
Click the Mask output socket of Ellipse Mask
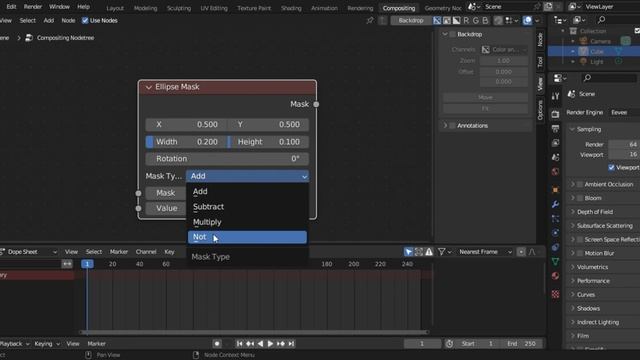click(316, 104)
